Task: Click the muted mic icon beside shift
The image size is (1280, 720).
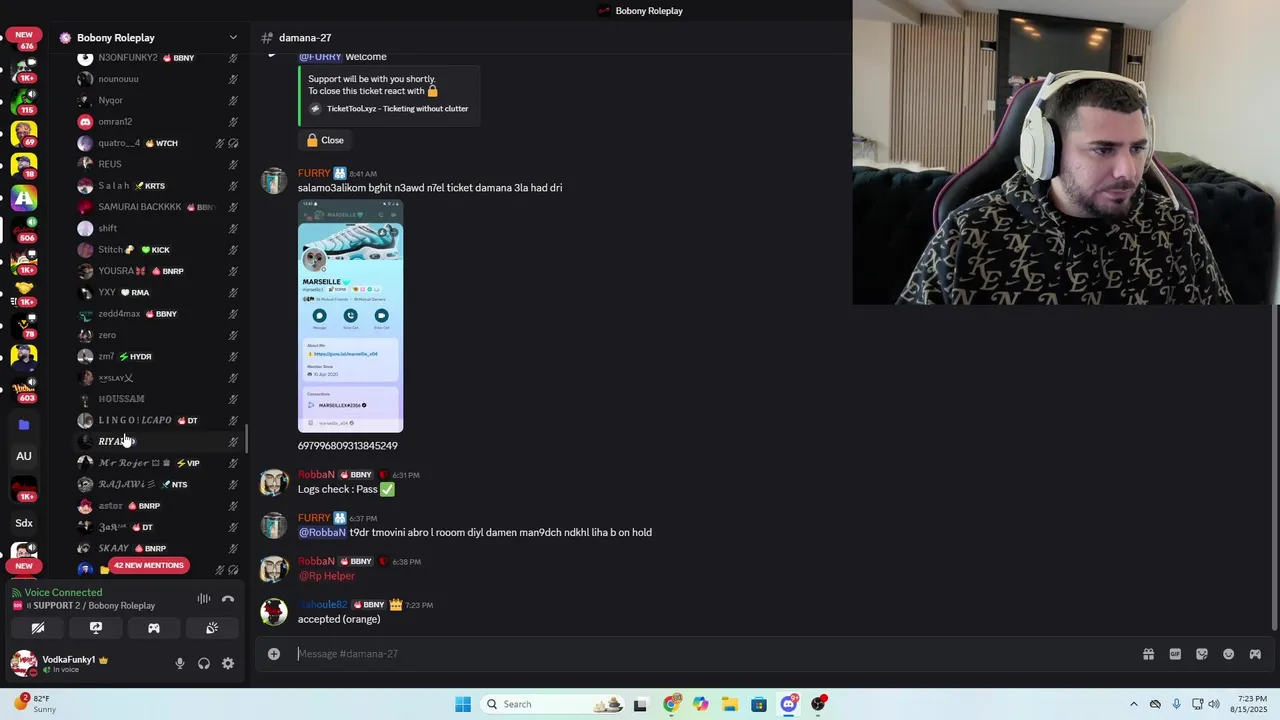Action: (233, 228)
